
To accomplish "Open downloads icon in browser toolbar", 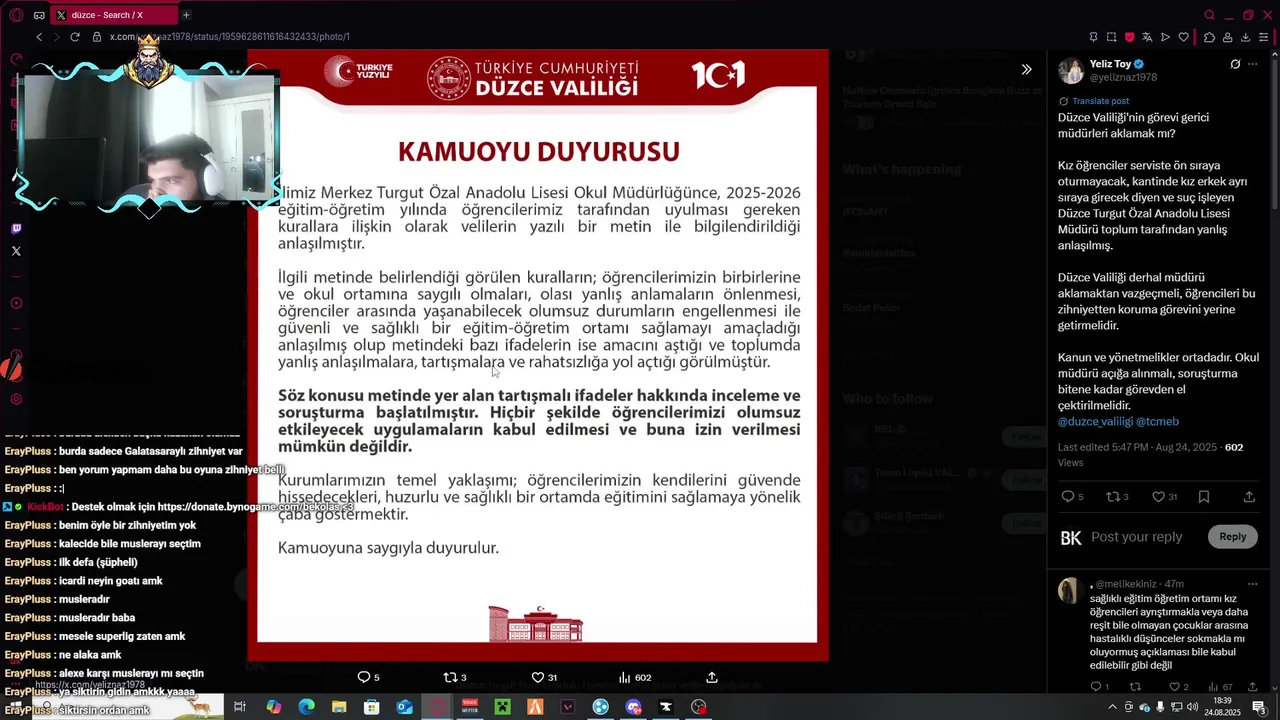I will [x=1245, y=37].
